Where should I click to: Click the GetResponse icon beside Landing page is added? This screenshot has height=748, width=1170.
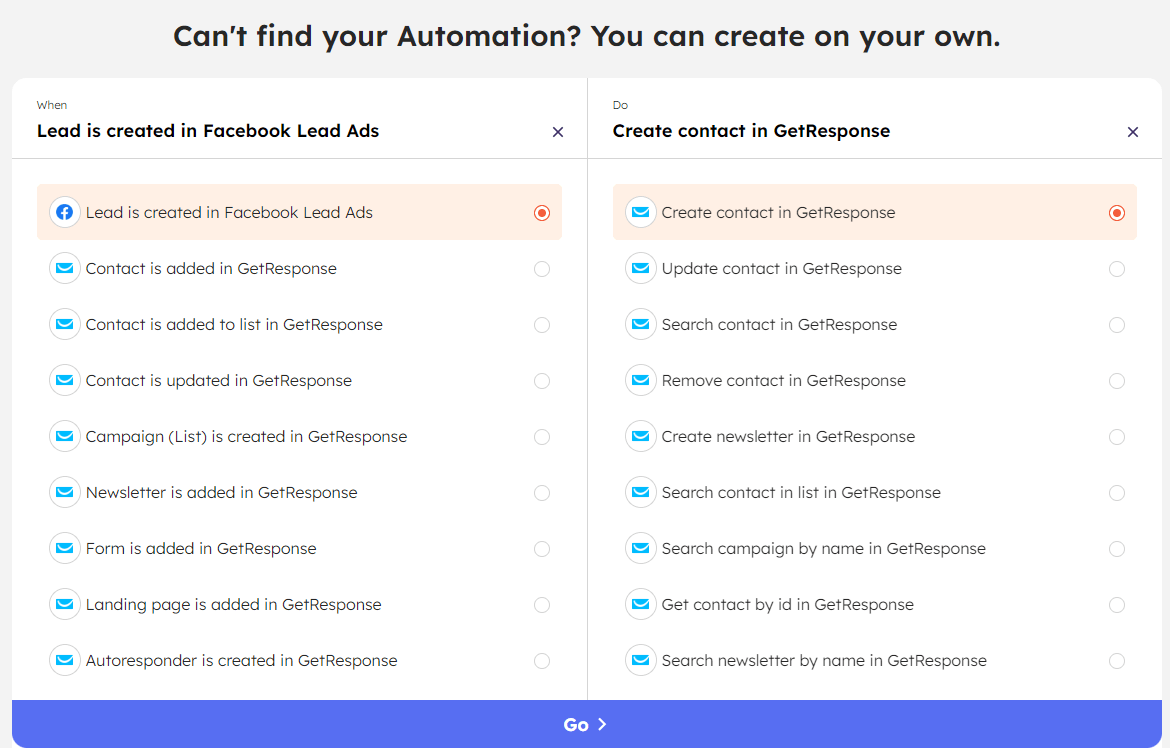(64, 604)
